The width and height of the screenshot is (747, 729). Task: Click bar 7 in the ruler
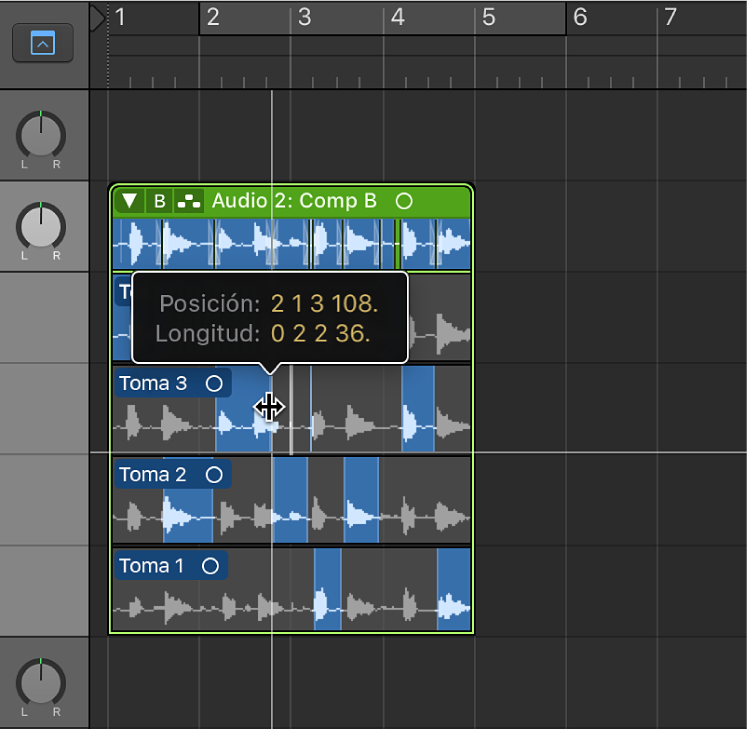(x=671, y=18)
